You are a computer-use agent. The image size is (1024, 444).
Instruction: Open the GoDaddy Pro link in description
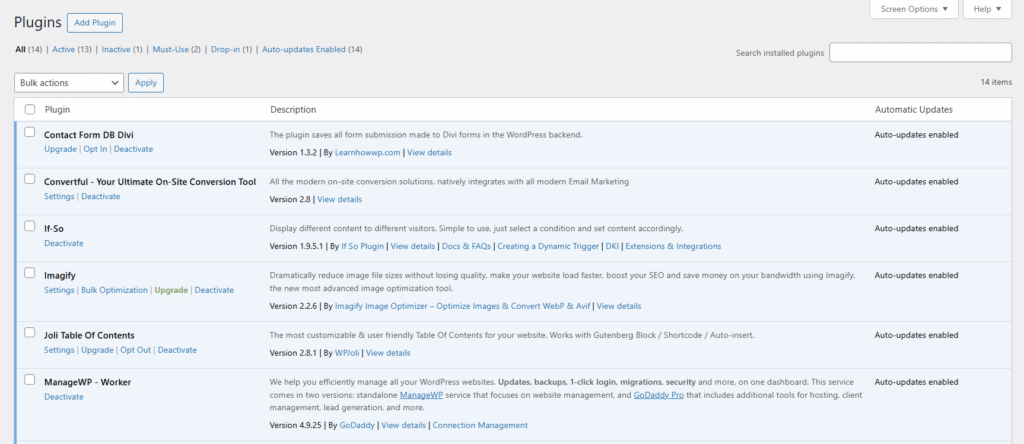pyautogui.click(x=659, y=395)
